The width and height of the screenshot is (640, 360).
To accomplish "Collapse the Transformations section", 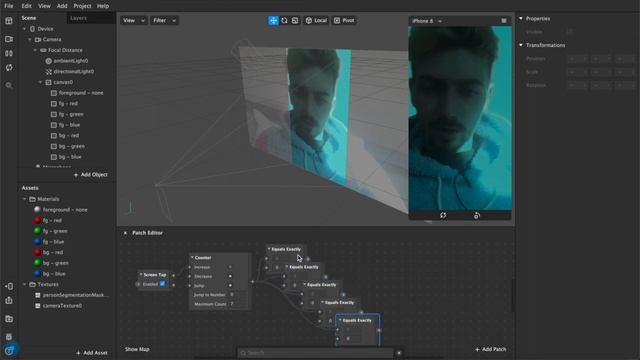I will point(521,45).
